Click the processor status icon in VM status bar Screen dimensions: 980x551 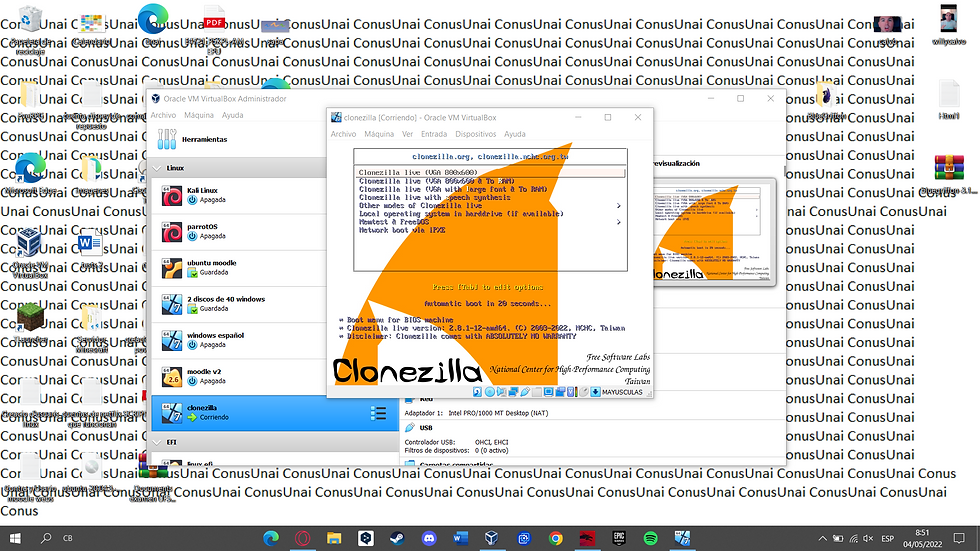[572, 392]
